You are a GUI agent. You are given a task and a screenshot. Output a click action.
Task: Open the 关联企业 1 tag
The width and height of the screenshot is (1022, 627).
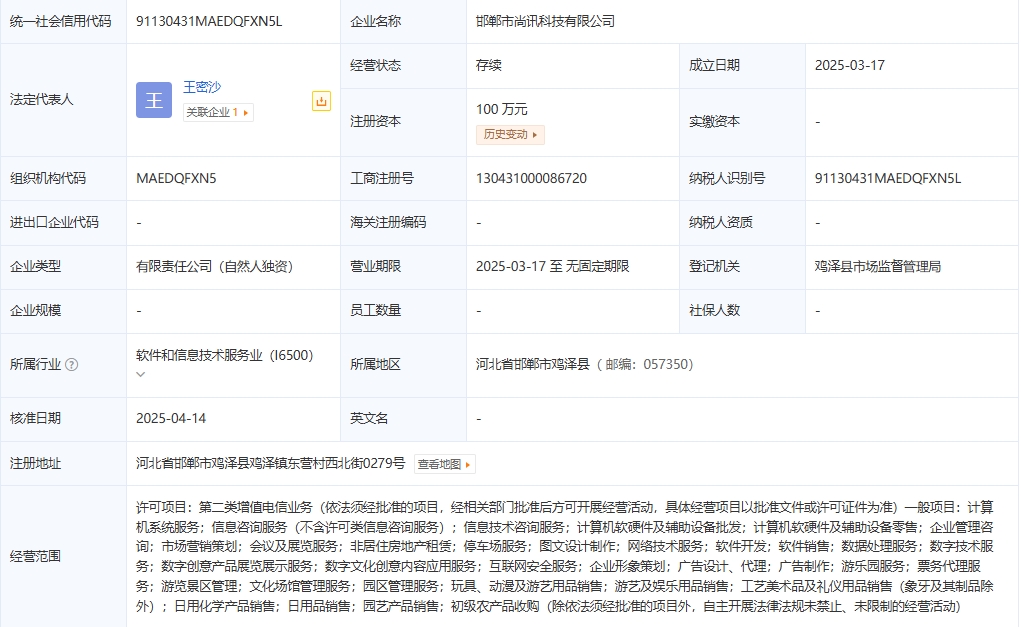(x=217, y=113)
